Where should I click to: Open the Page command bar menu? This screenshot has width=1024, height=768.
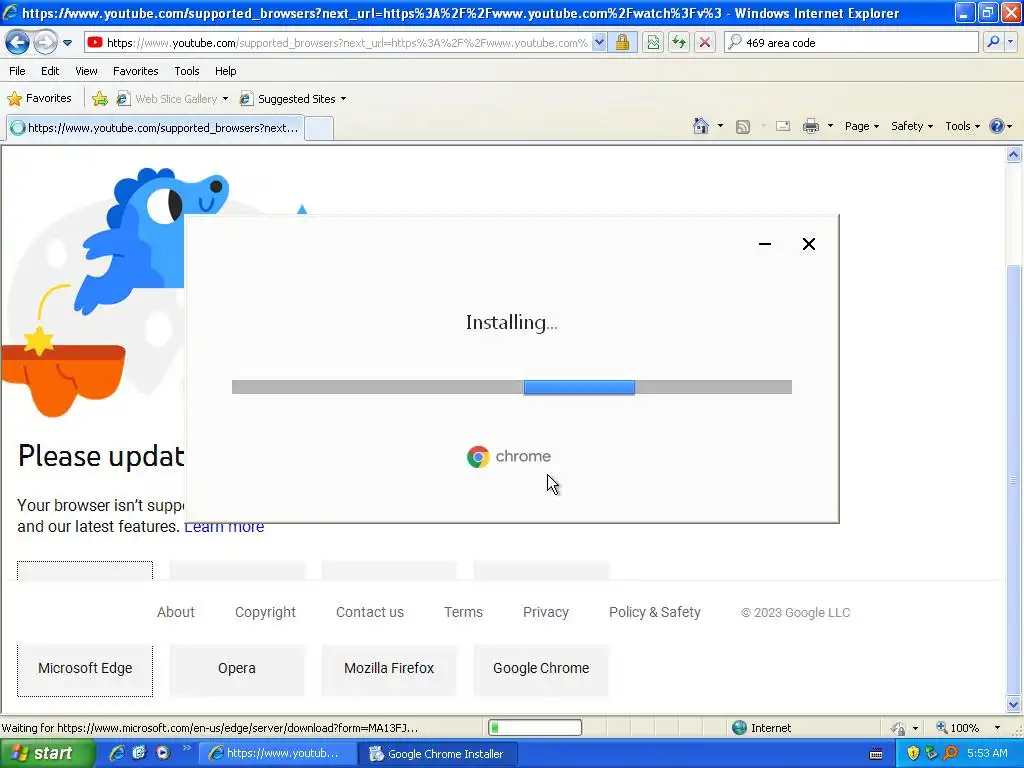(x=861, y=126)
